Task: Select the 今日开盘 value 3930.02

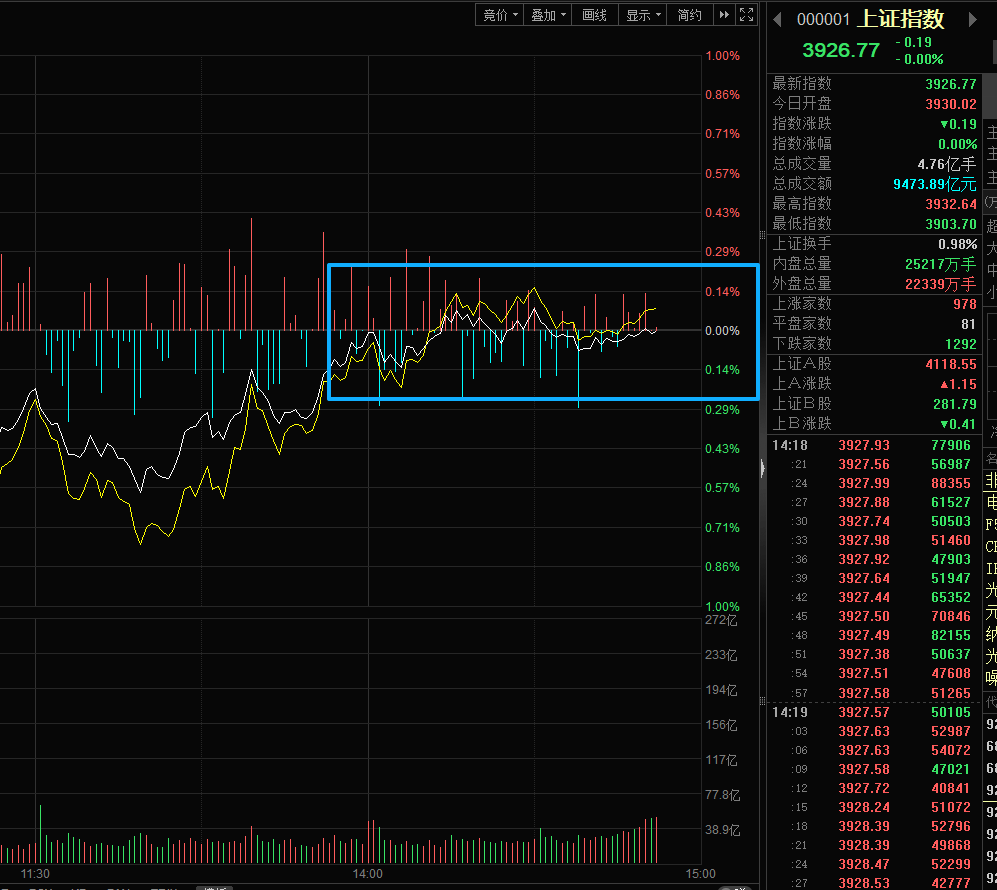Action: 951,104
